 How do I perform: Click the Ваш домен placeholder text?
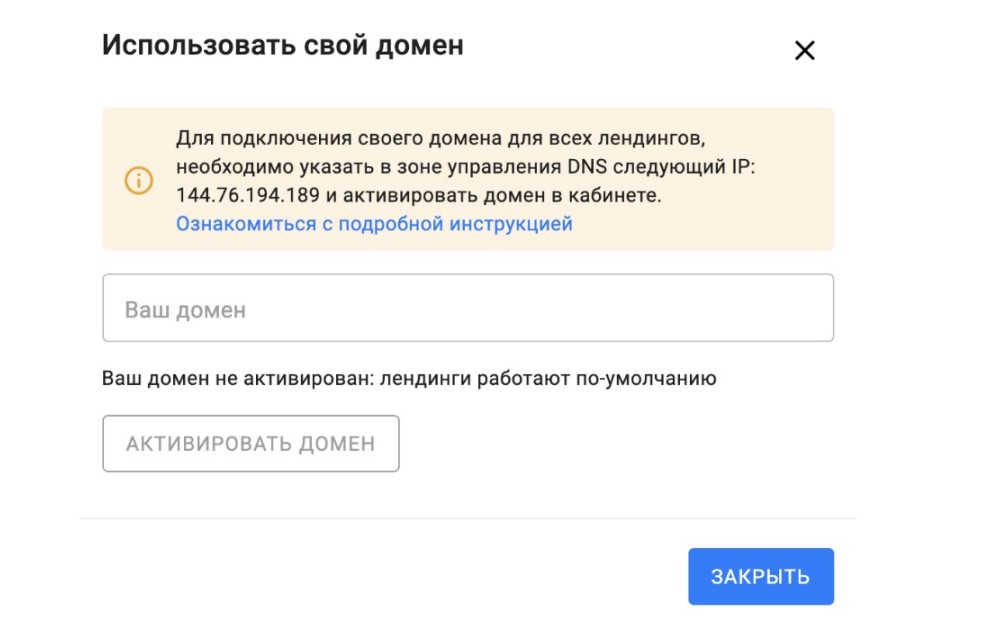pos(185,310)
